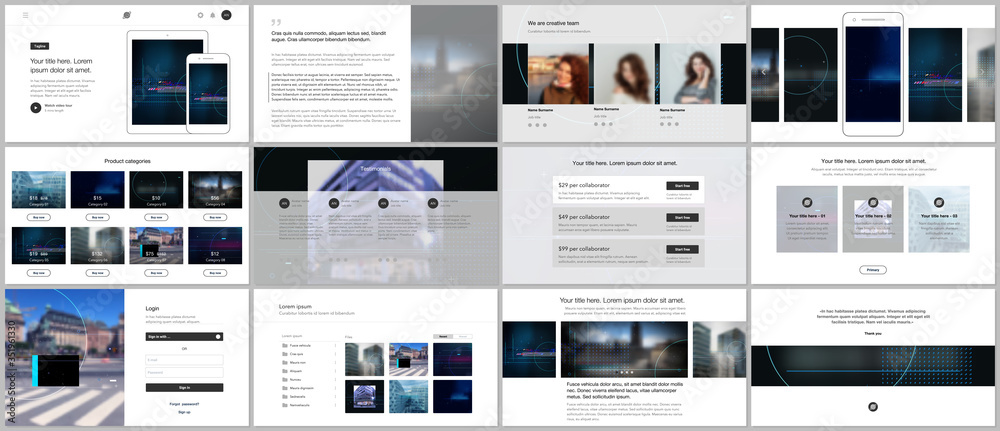Screen dimensions: 1000x431
Task: Click the Password input field
Action: [184, 372]
